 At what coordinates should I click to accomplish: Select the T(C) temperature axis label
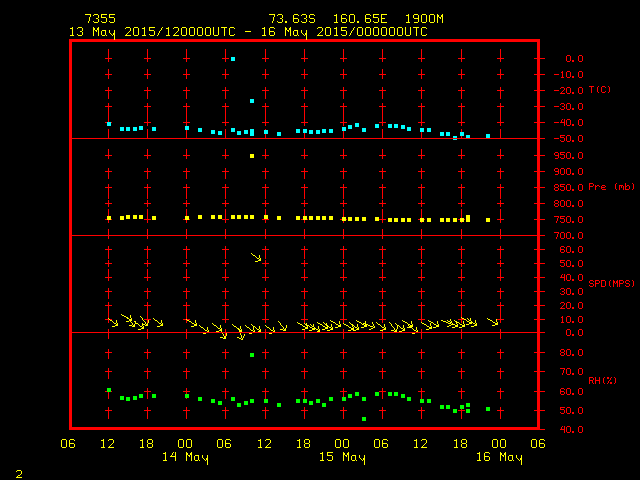(x=600, y=90)
